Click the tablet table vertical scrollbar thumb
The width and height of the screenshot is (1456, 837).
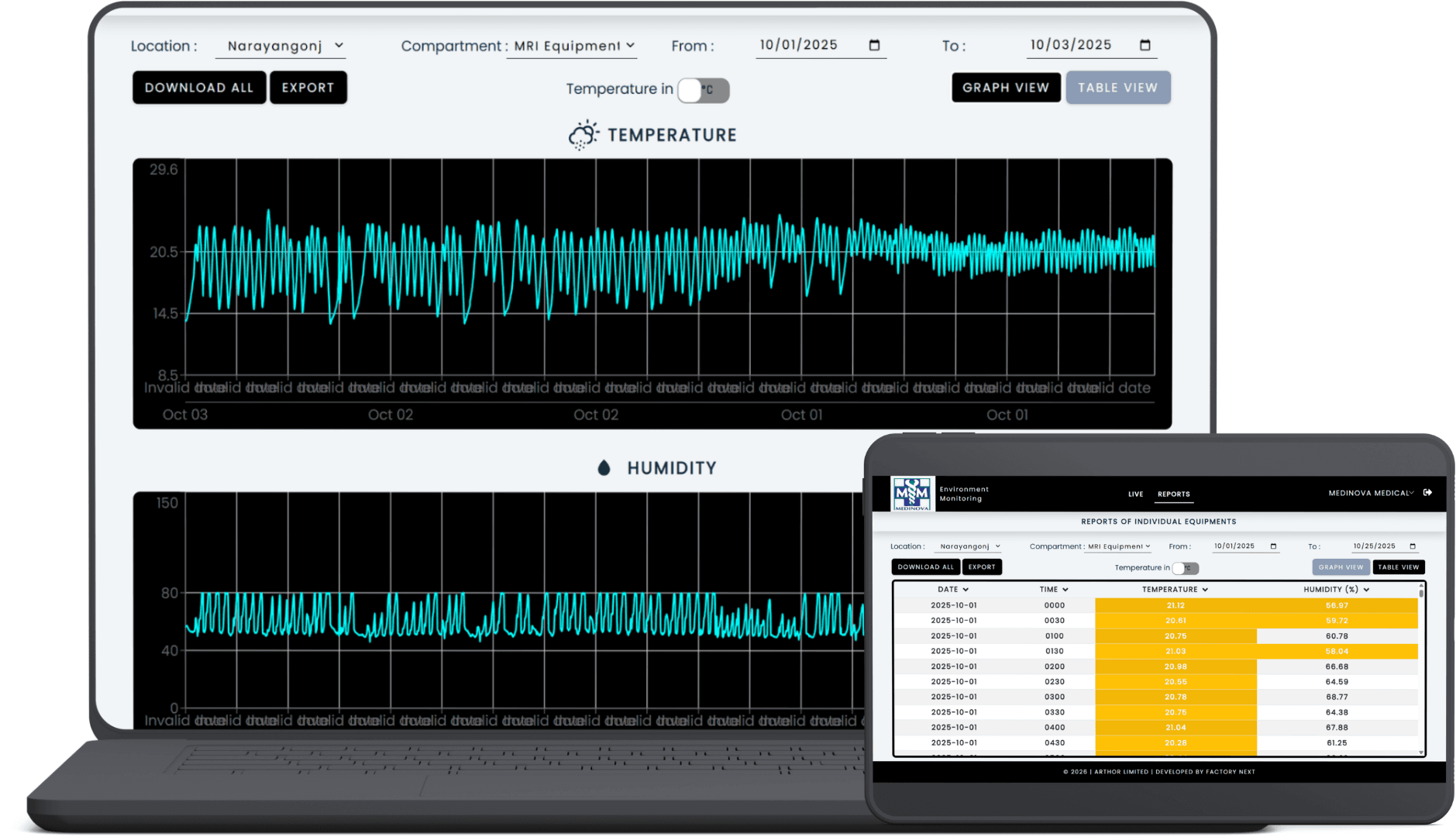(x=1421, y=593)
